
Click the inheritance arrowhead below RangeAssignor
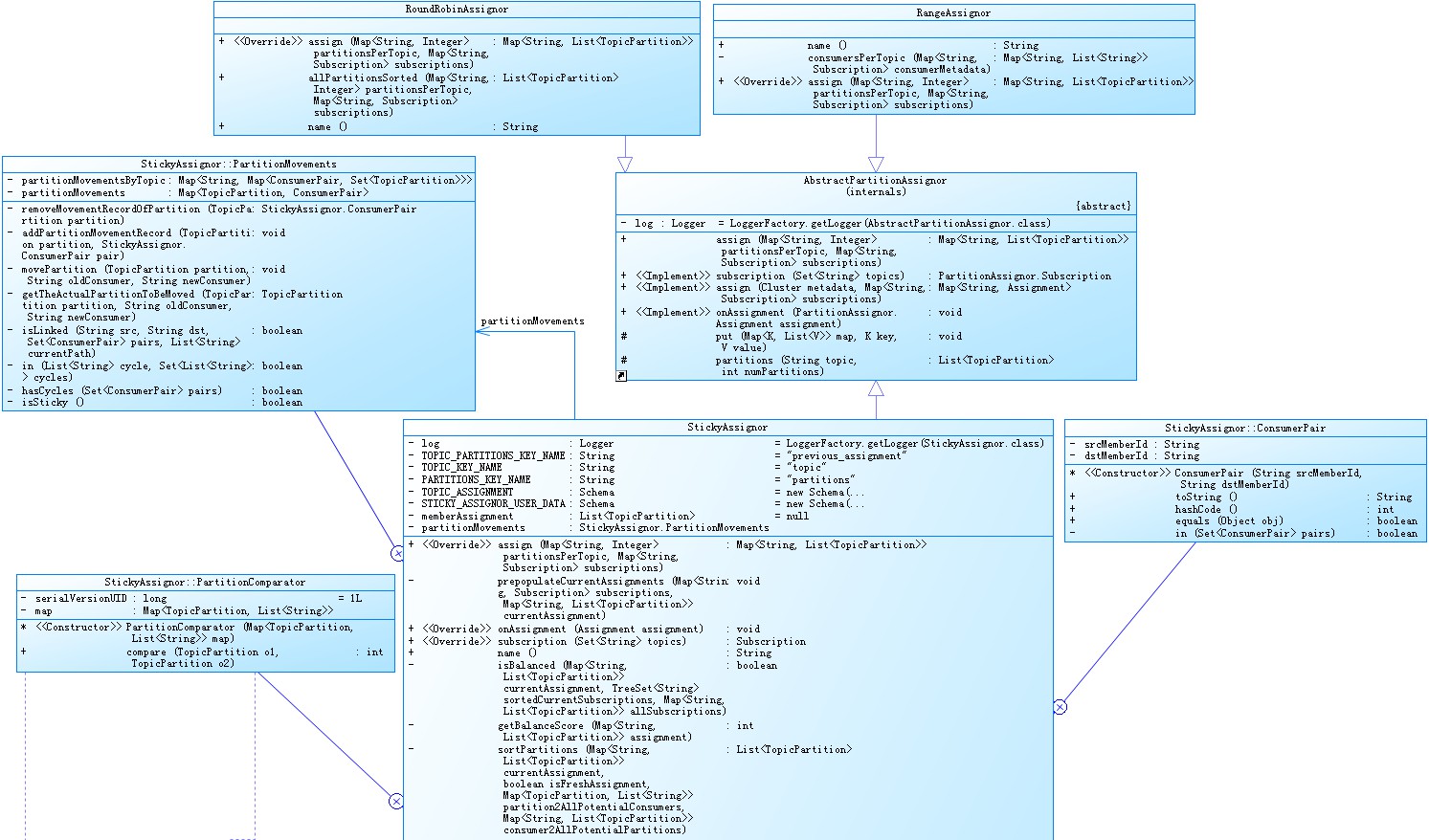coord(876,165)
